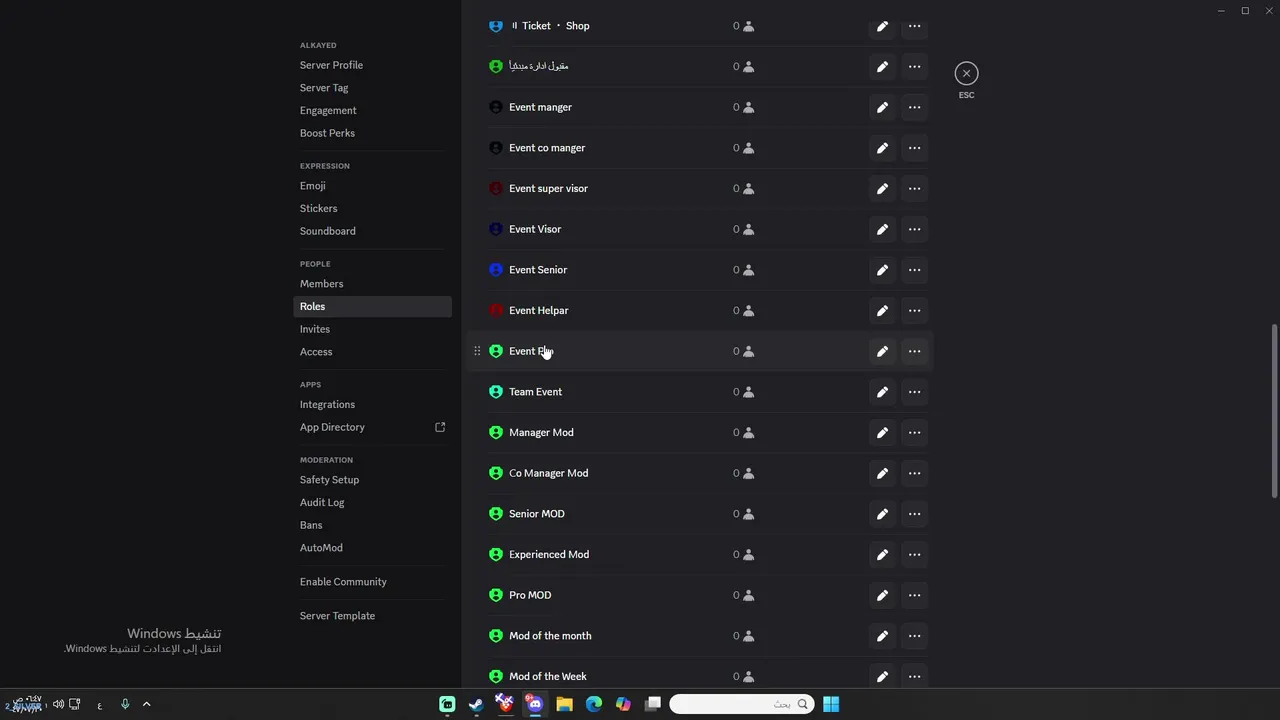The width and height of the screenshot is (1280, 720).
Task: Click the red color icon of Event Helpar
Action: (496, 310)
